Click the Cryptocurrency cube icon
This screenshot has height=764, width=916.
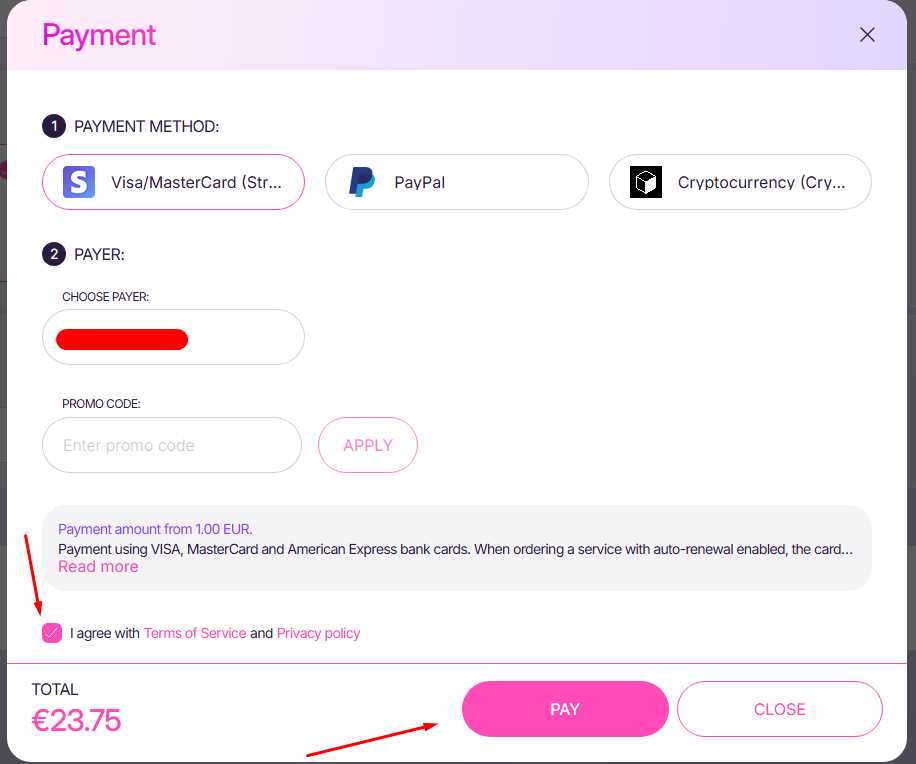646,182
